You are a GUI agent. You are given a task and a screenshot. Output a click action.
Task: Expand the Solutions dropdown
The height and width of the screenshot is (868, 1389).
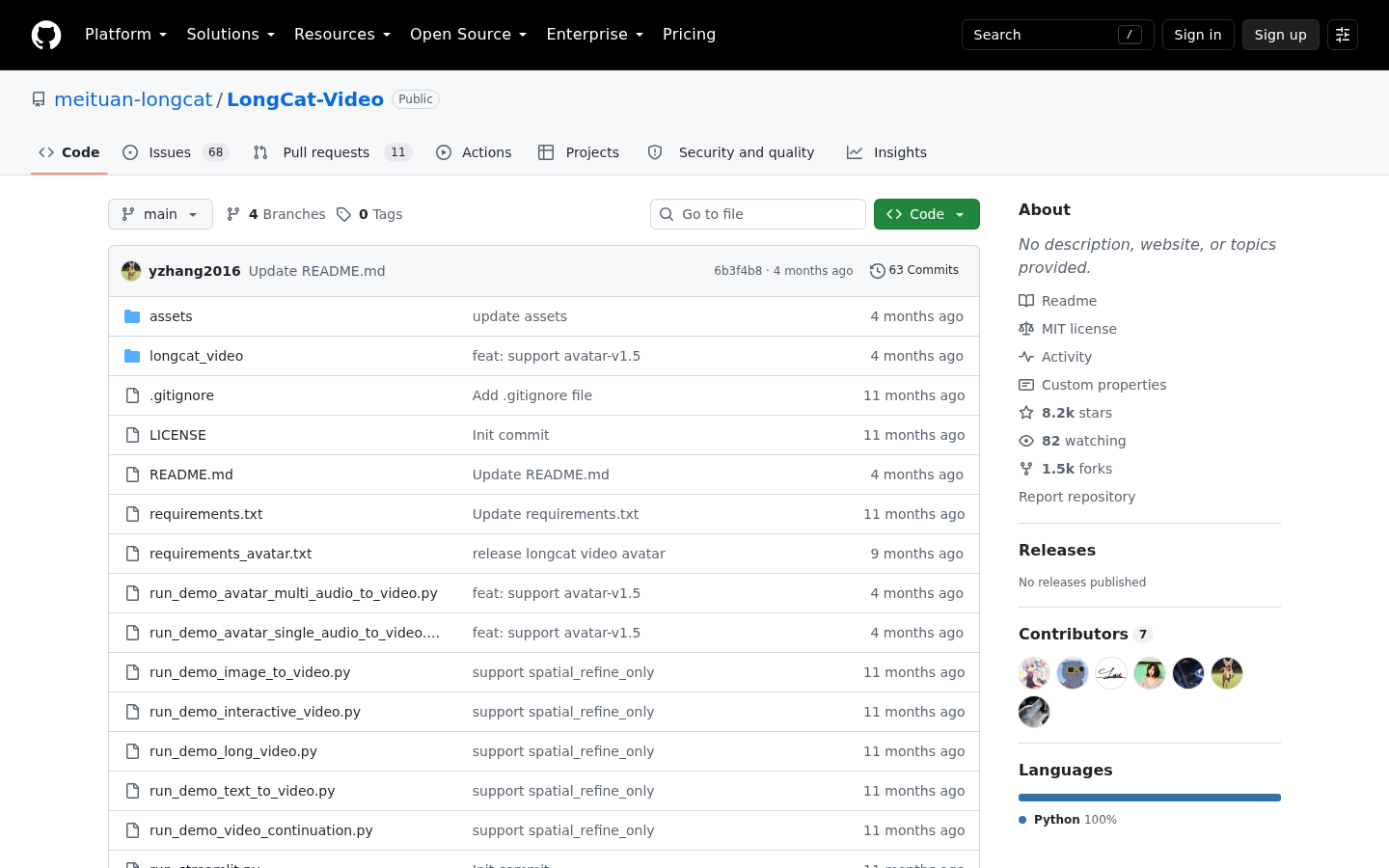click(231, 35)
